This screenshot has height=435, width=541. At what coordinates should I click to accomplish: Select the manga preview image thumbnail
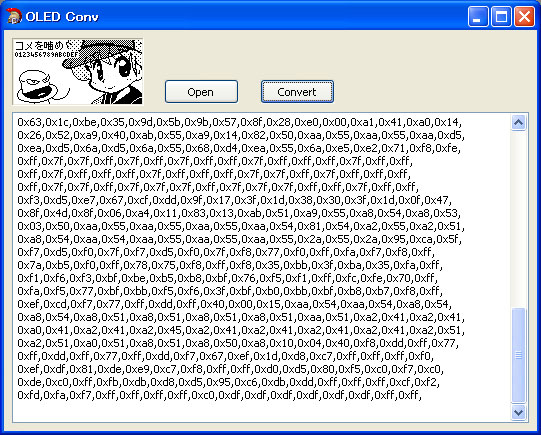pyautogui.click(x=78, y=71)
